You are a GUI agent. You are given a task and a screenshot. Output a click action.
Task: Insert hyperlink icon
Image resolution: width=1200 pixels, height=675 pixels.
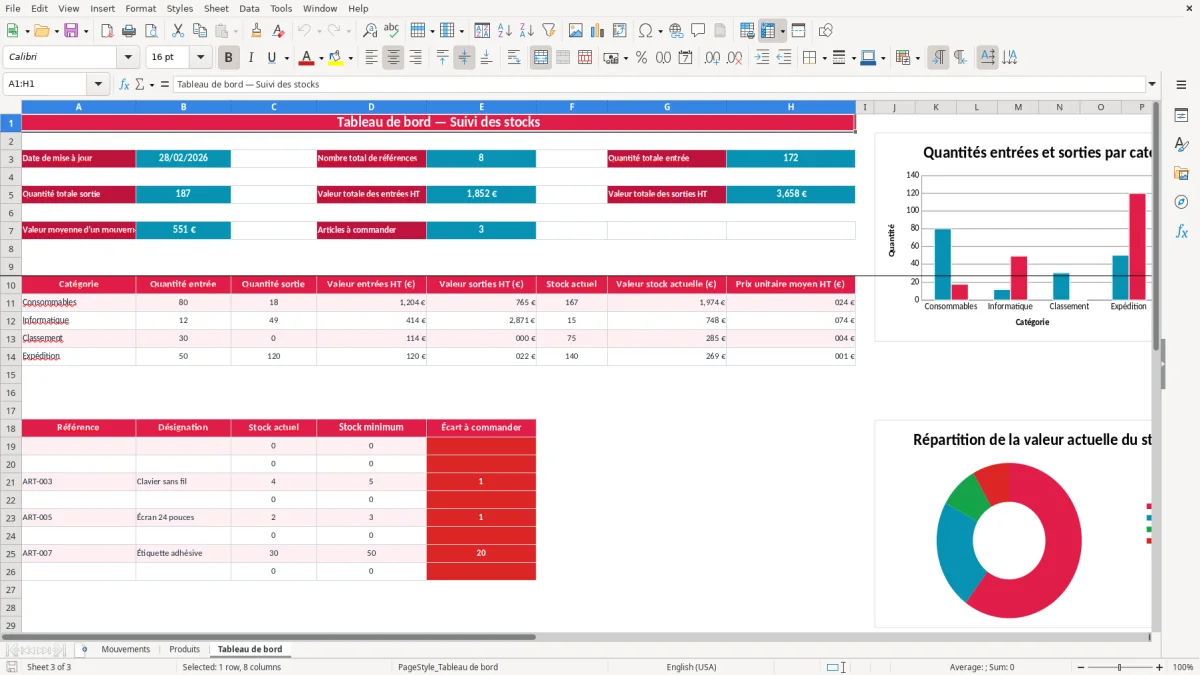coord(676,31)
